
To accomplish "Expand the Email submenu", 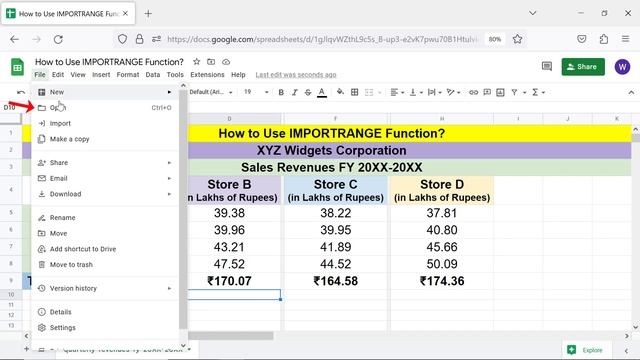I will (105, 178).
